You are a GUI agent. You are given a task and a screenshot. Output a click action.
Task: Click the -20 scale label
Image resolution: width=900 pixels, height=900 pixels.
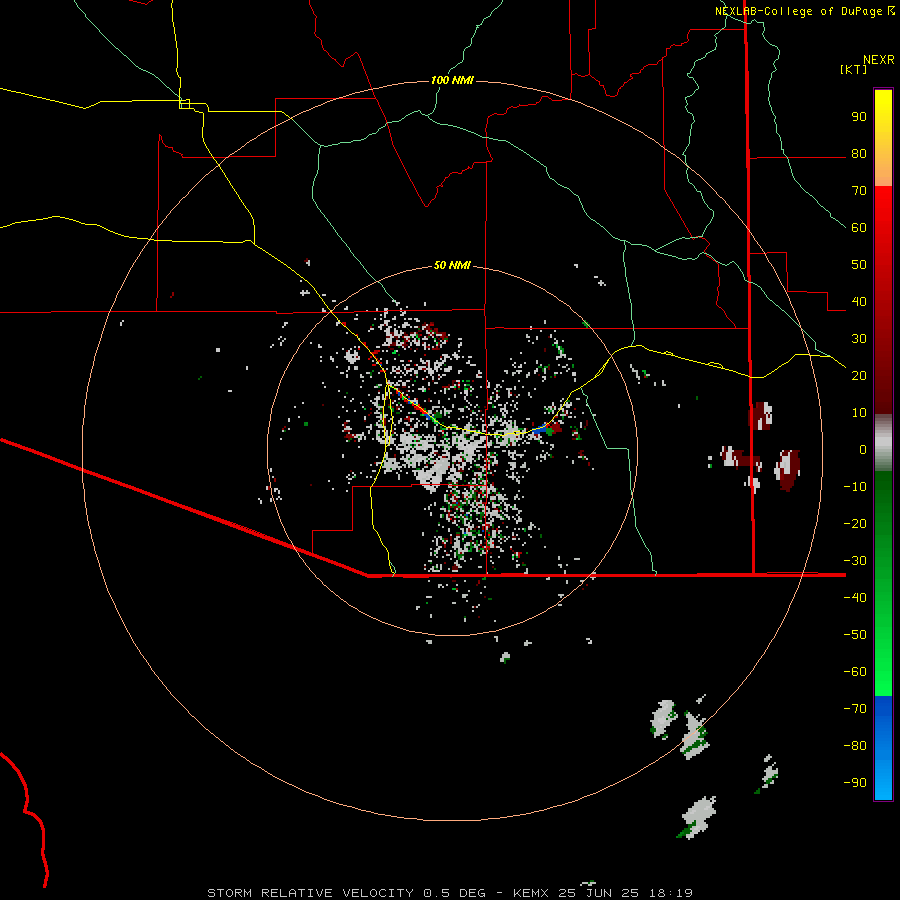[x=855, y=523]
